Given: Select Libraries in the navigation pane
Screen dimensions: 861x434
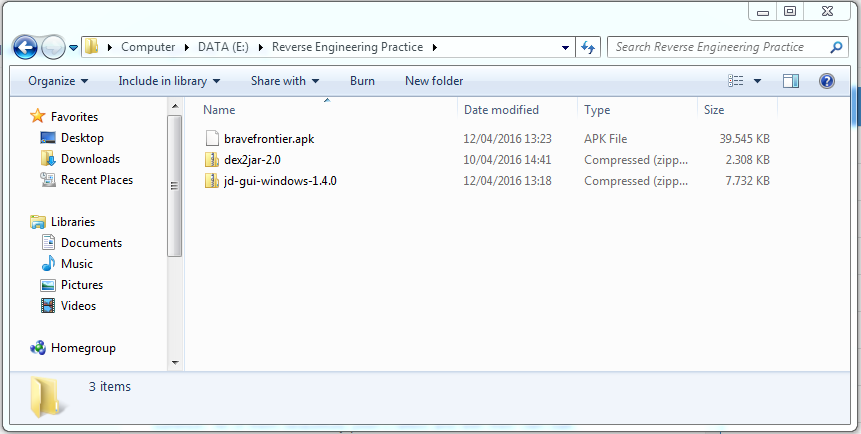Looking at the screenshot, I should pos(72,222).
